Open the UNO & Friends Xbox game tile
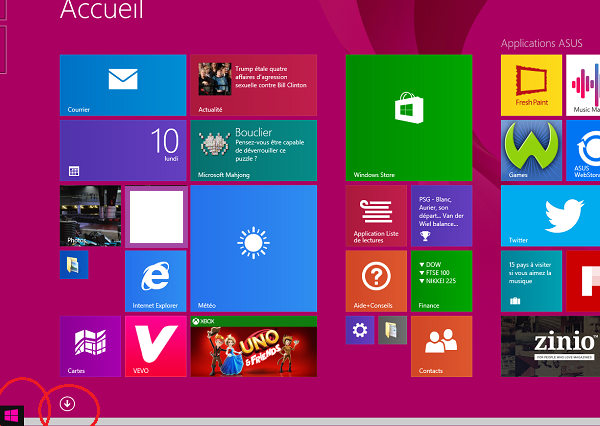 coord(253,346)
